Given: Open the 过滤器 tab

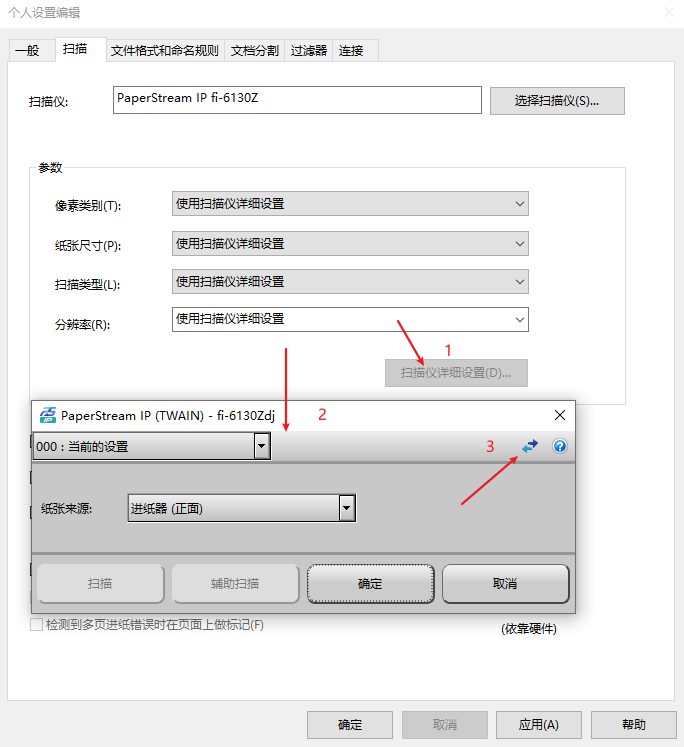Looking at the screenshot, I should 309,50.
